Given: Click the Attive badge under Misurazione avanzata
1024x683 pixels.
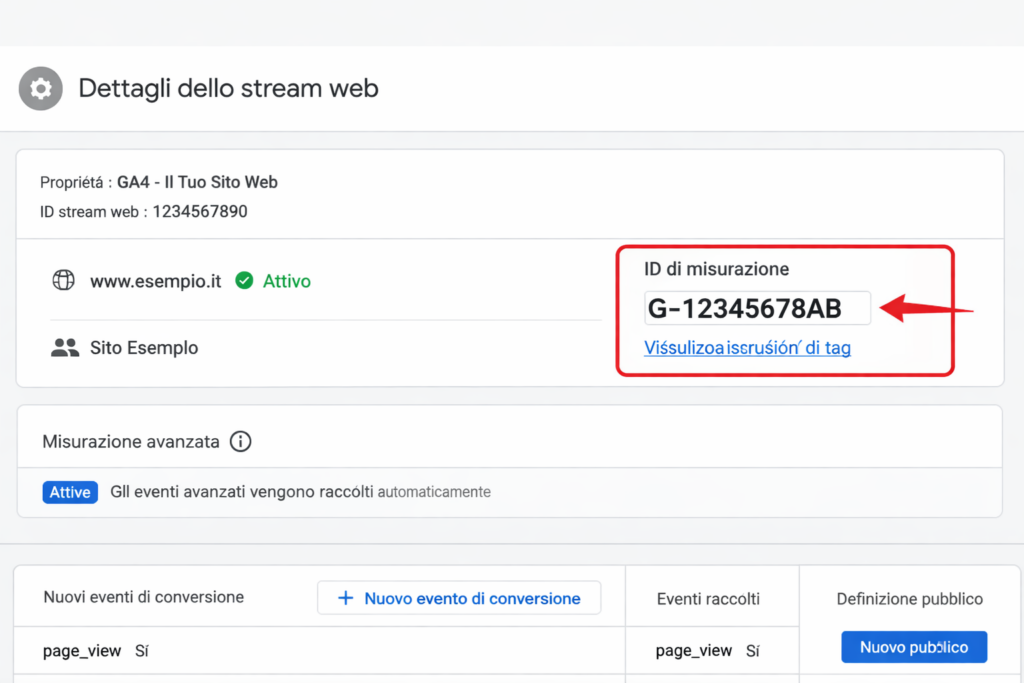Looking at the screenshot, I should (x=70, y=492).
